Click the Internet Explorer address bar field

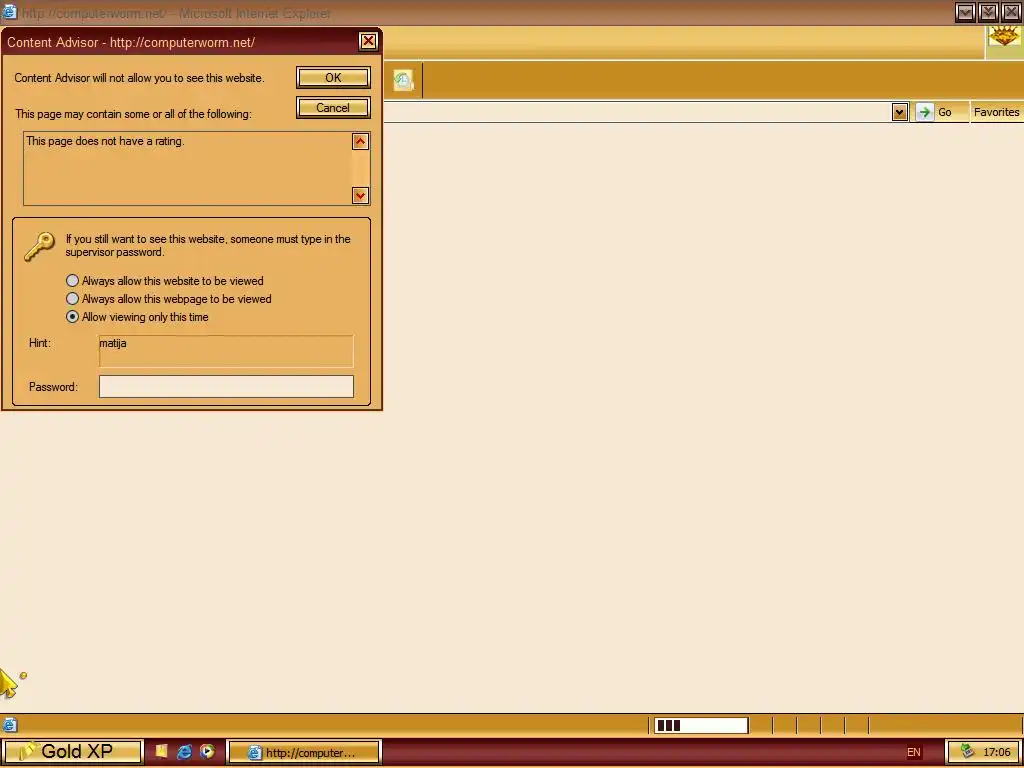pos(637,112)
